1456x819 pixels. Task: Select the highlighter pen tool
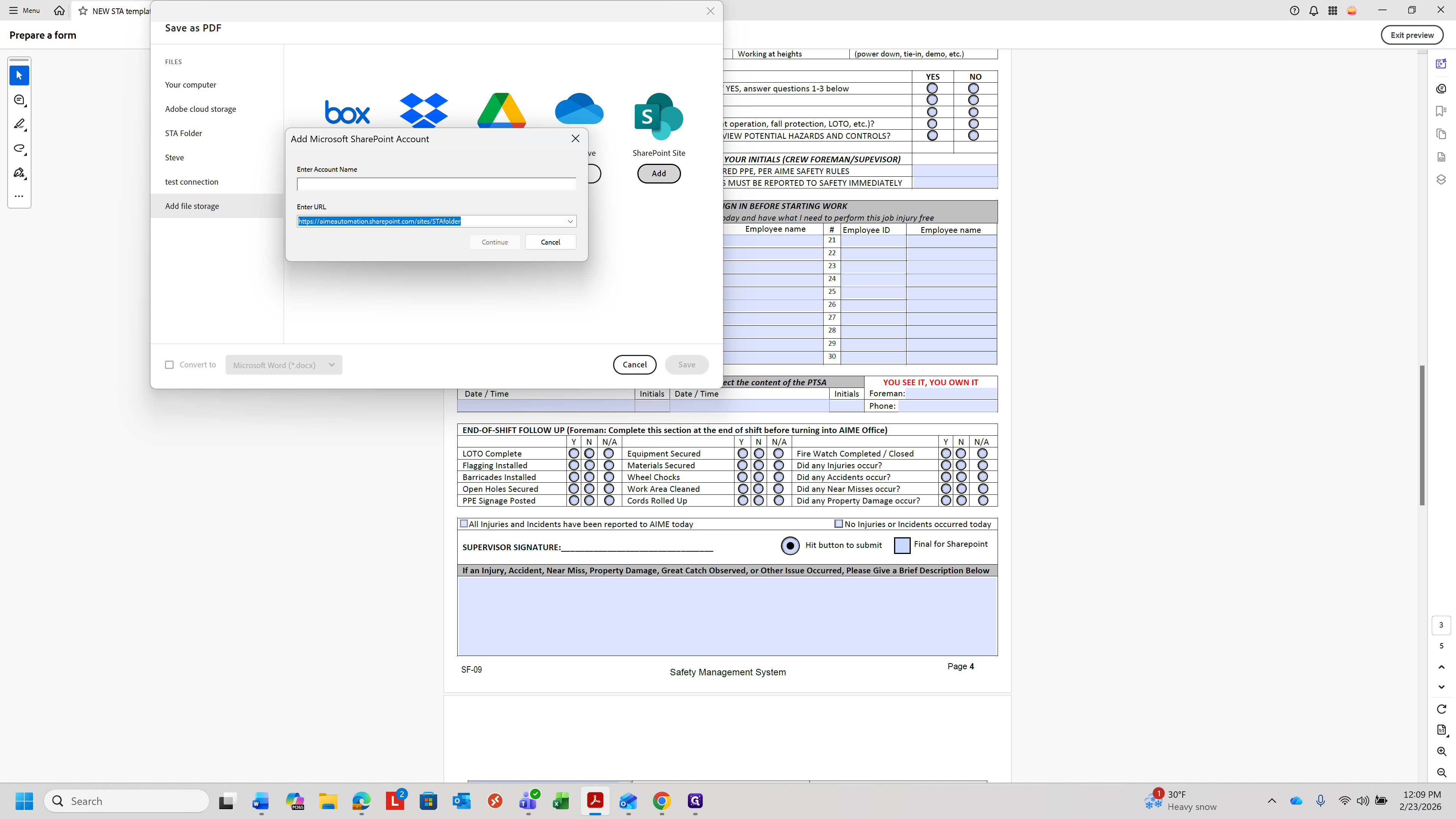coord(19,124)
